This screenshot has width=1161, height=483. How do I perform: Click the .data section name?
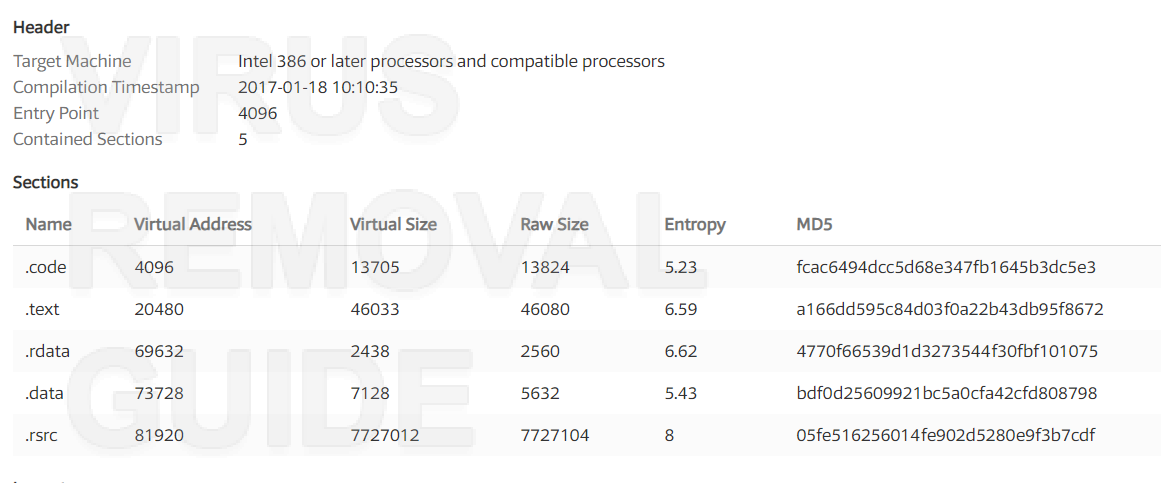[x=44, y=393]
